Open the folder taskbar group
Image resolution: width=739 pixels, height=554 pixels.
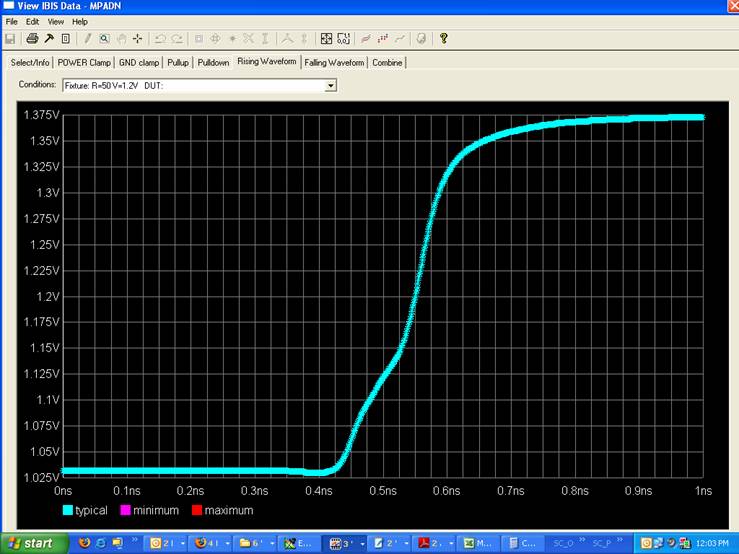(x=255, y=543)
